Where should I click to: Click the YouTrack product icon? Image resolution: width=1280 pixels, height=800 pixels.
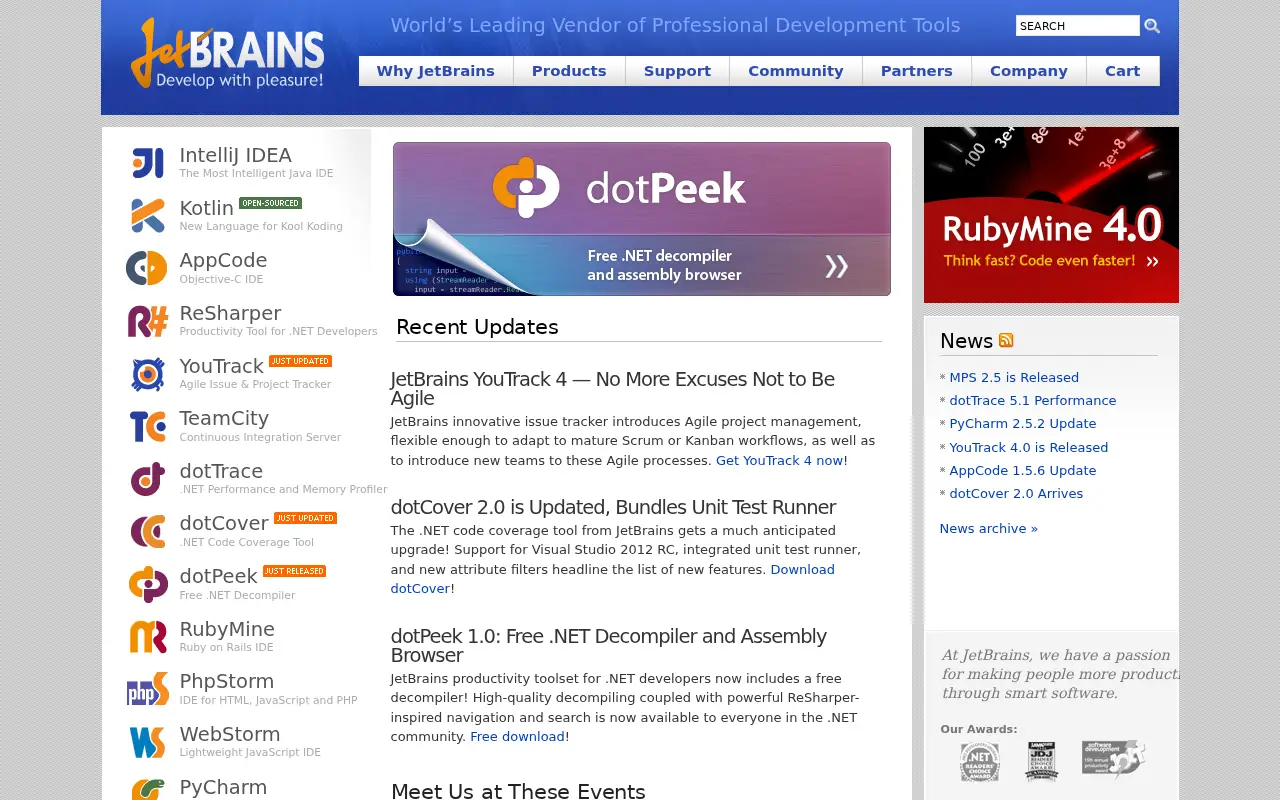148,374
